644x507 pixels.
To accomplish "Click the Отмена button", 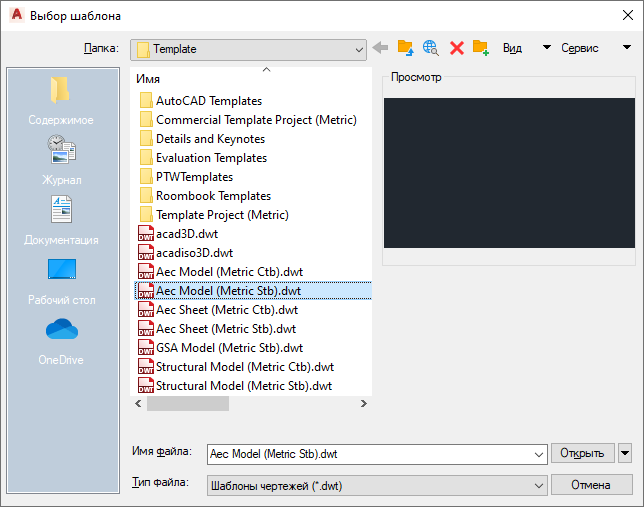I will pos(591,485).
